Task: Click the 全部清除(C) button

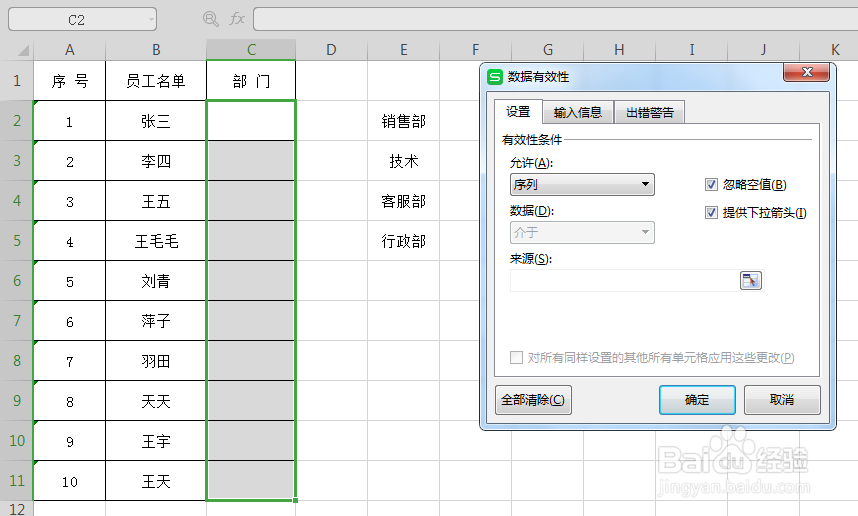Action: point(533,400)
